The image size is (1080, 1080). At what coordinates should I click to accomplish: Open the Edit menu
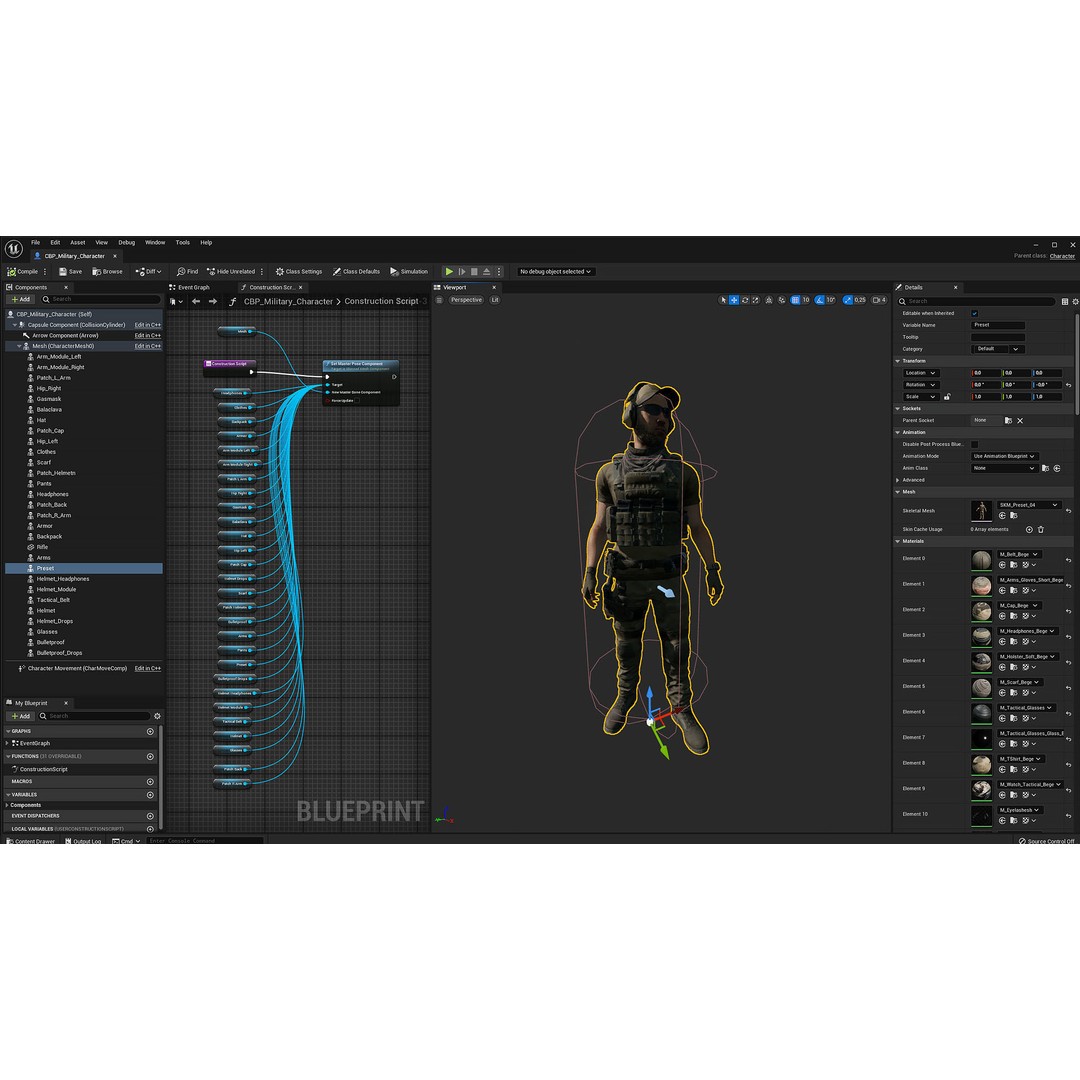pyautogui.click(x=55, y=242)
